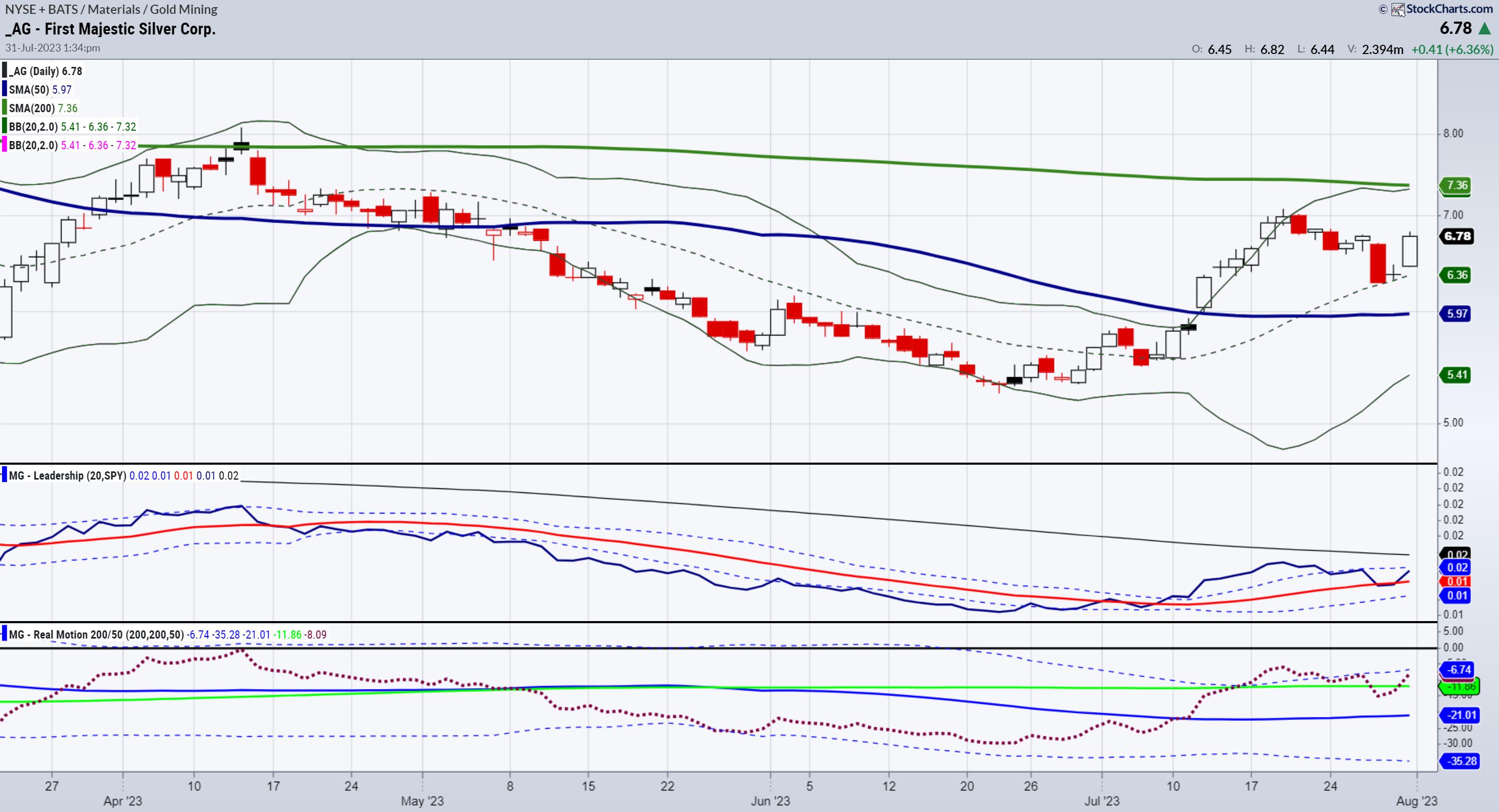Image resolution: width=1499 pixels, height=812 pixels.
Task: Click the red 0.01 Leadership axis label
Action: tap(1456, 581)
